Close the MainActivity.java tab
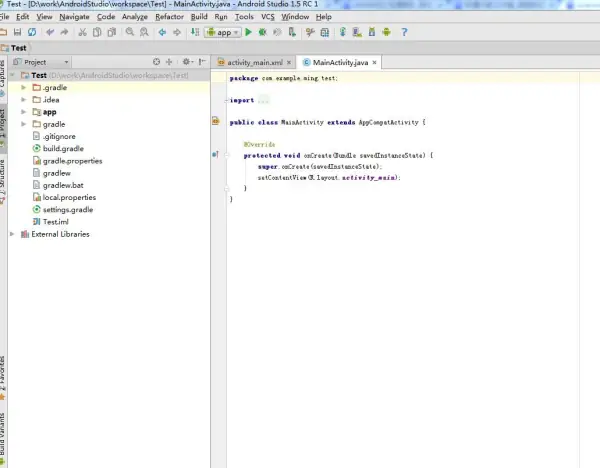This screenshot has width=600, height=468. click(375, 62)
